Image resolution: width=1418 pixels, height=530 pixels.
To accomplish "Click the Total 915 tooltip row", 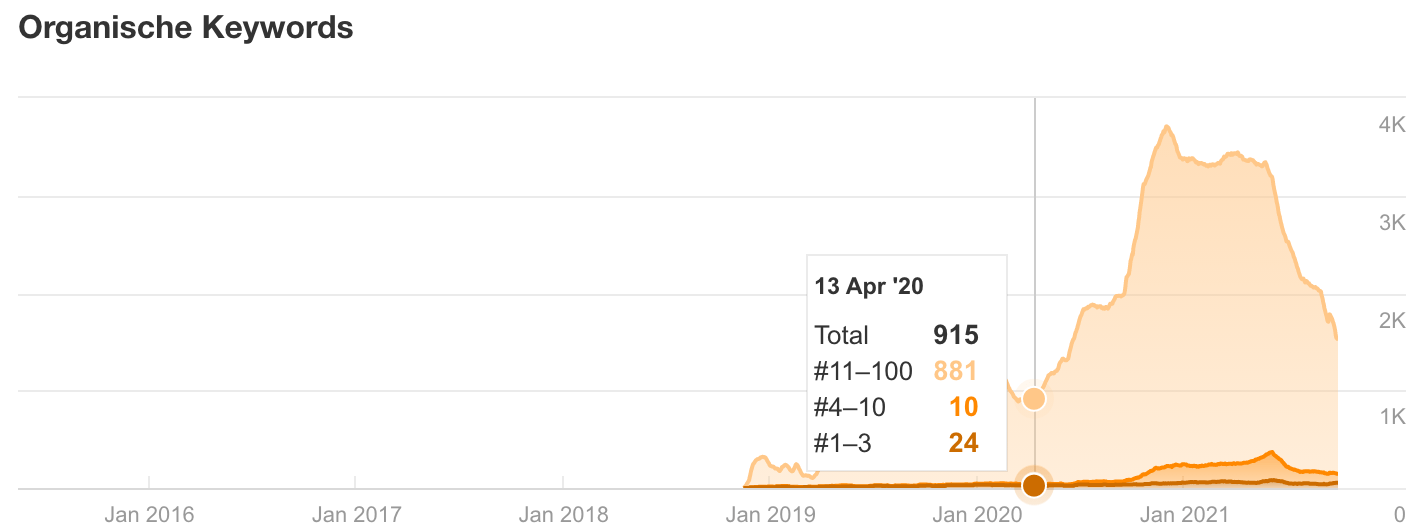I will (x=896, y=335).
